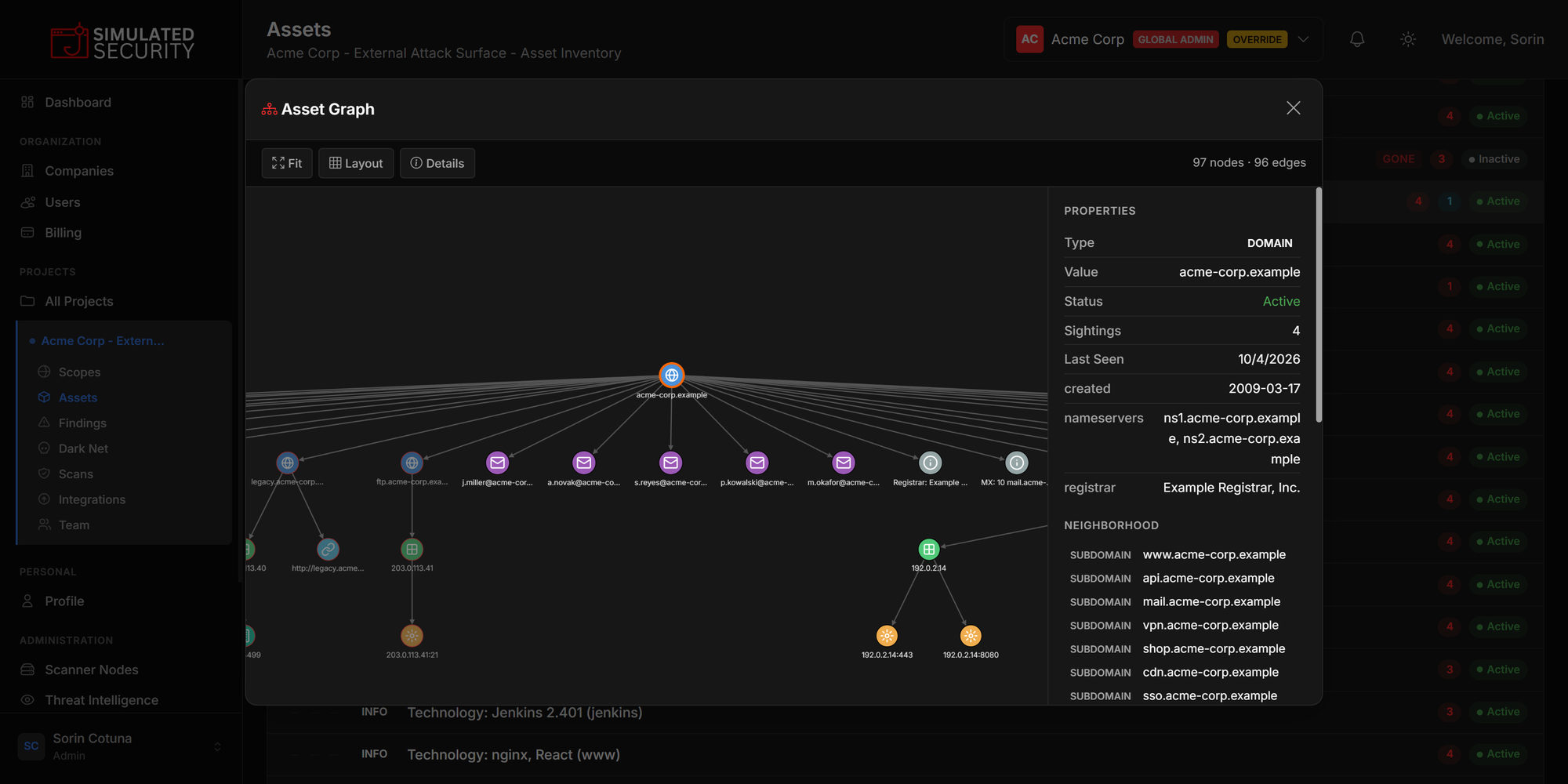Screen dimensions: 1568x784
Task: Toggle the light/dark theme icon
Action: click(x=1408, y=39)
